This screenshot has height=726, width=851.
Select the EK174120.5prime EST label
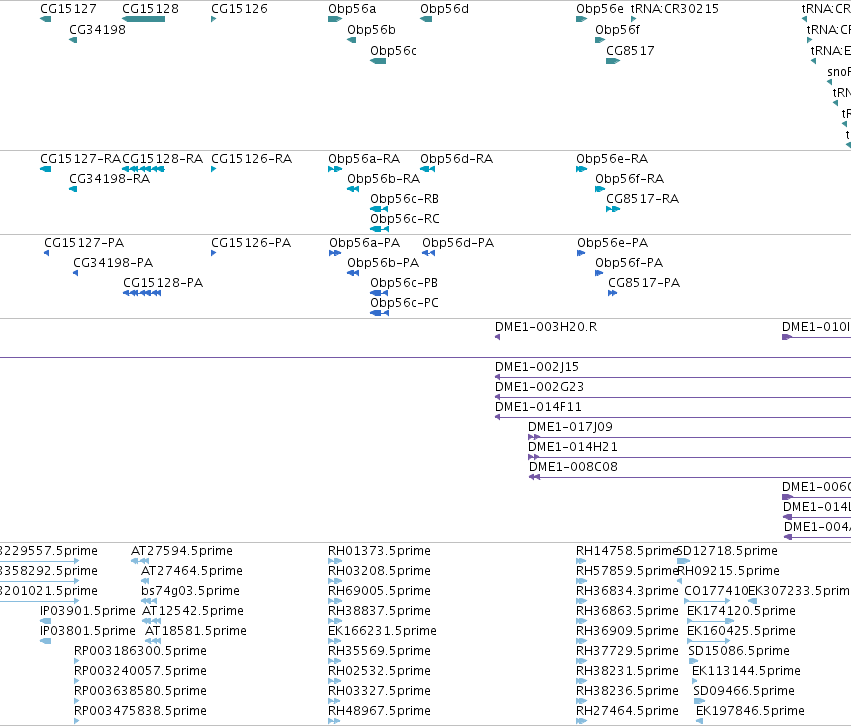[741, 612]
